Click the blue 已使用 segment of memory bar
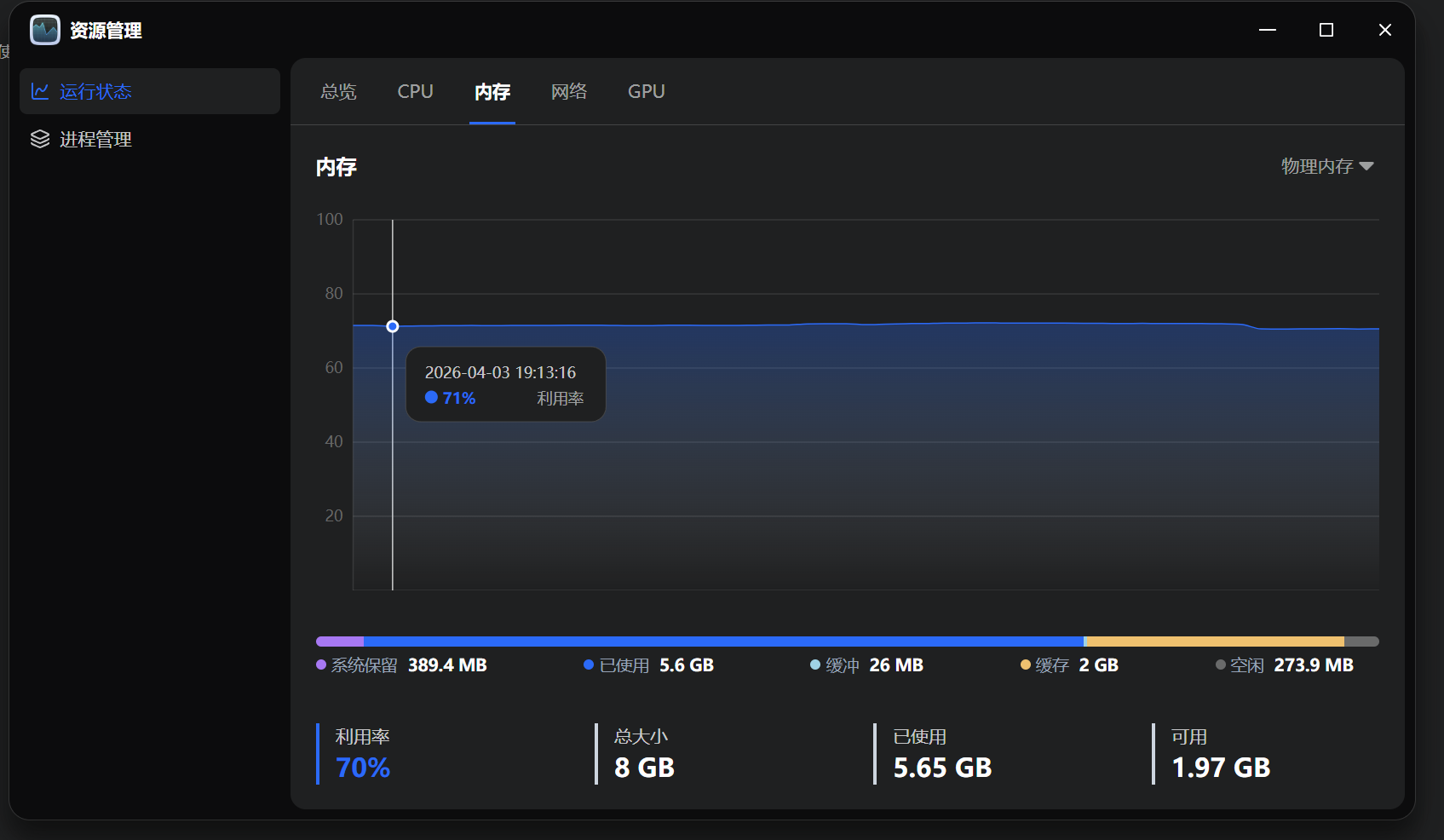Screen dimensions: 1444x840 point(723,642)
